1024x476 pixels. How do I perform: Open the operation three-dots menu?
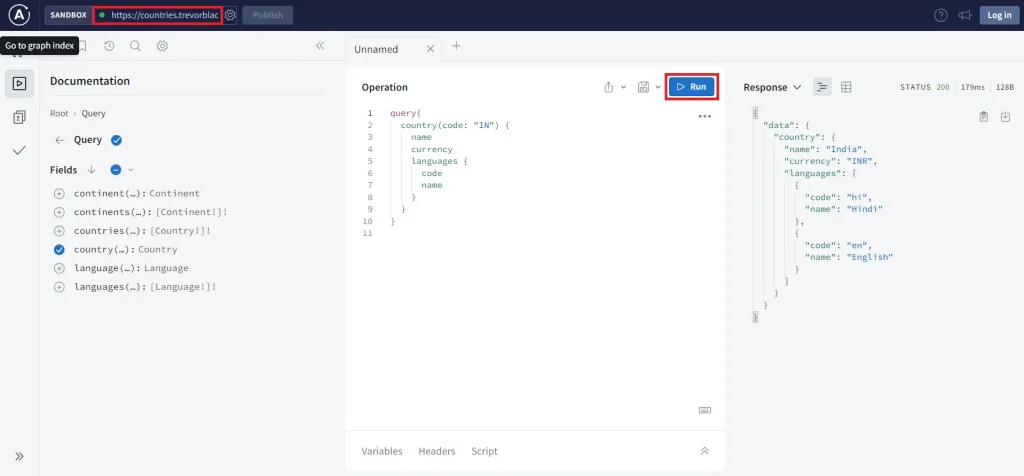click(x=705, y=116)
